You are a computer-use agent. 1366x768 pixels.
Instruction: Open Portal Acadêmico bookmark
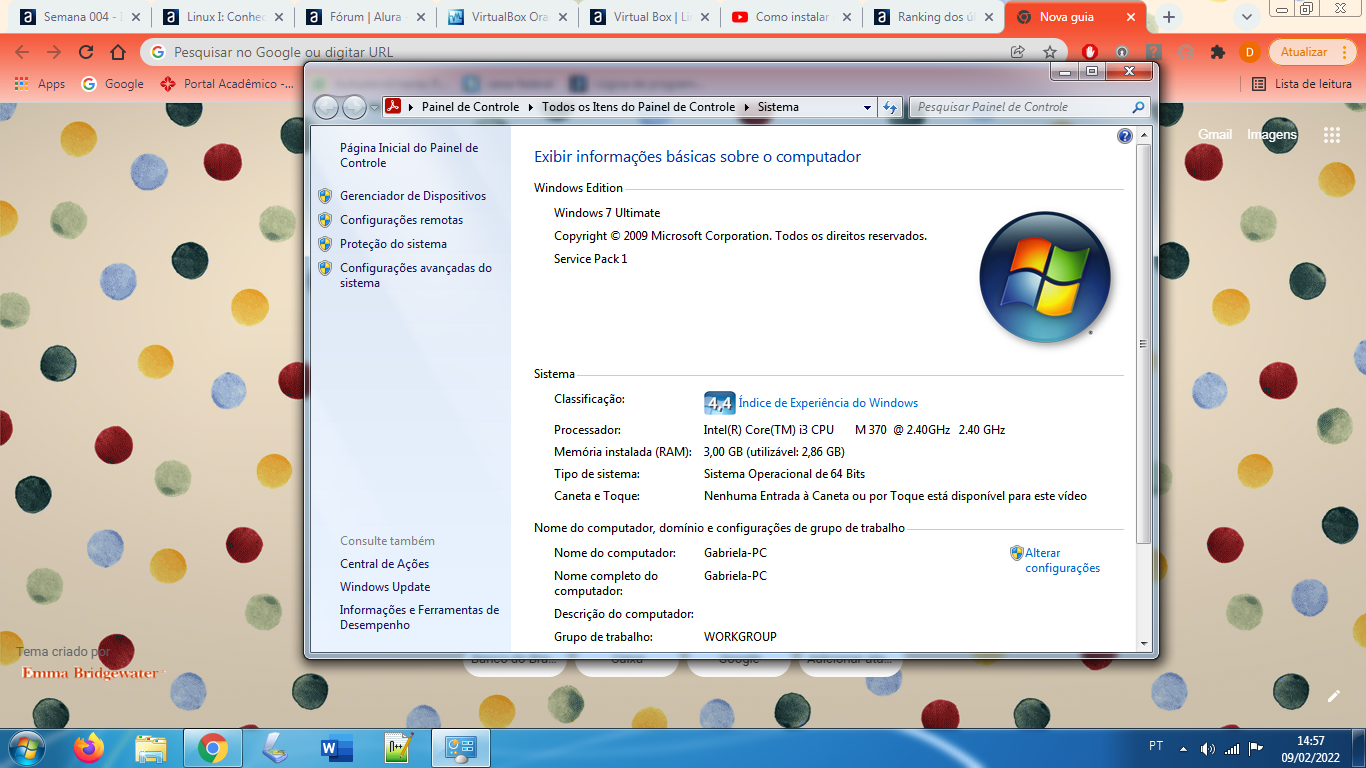[x=227, y=84]
